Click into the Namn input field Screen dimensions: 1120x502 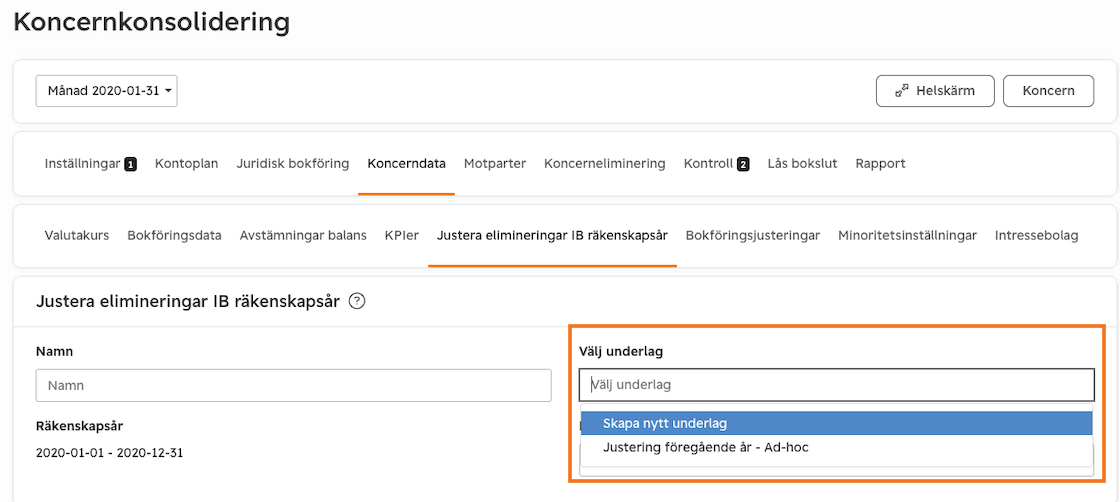click(294, 385)
